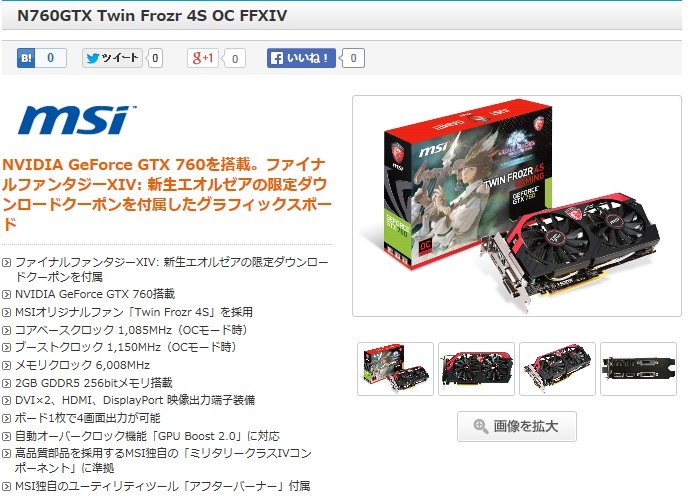
Task: Select the first thumbnail with box and card
Action: point(395,369)
